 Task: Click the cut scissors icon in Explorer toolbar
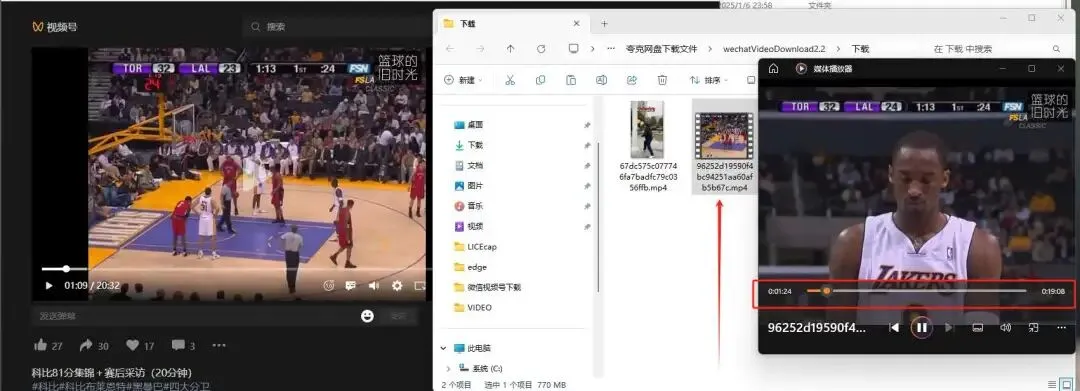coord(510,81)
